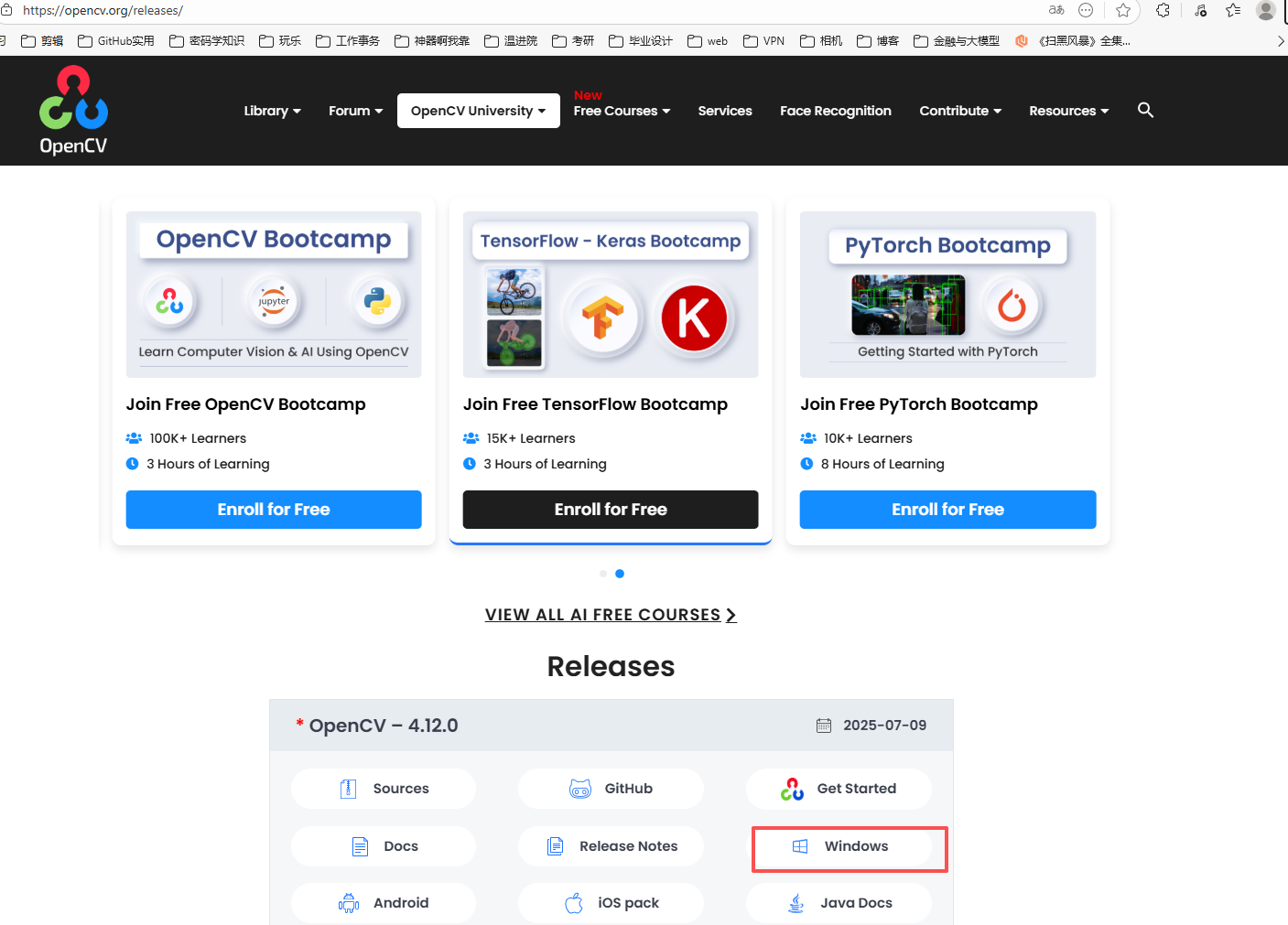
Task: Click the Release Notes page icon
Action: coord(555,846)
